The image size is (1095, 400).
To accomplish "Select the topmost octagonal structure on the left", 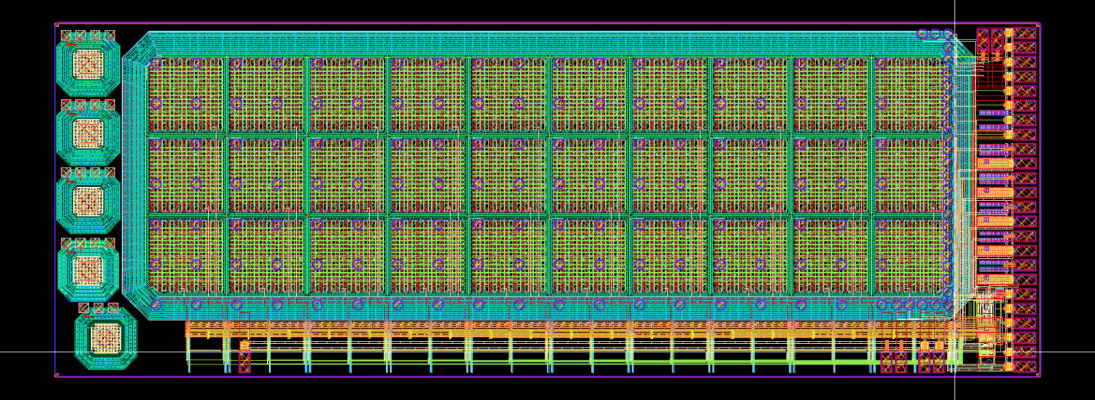I will (88, 65).
